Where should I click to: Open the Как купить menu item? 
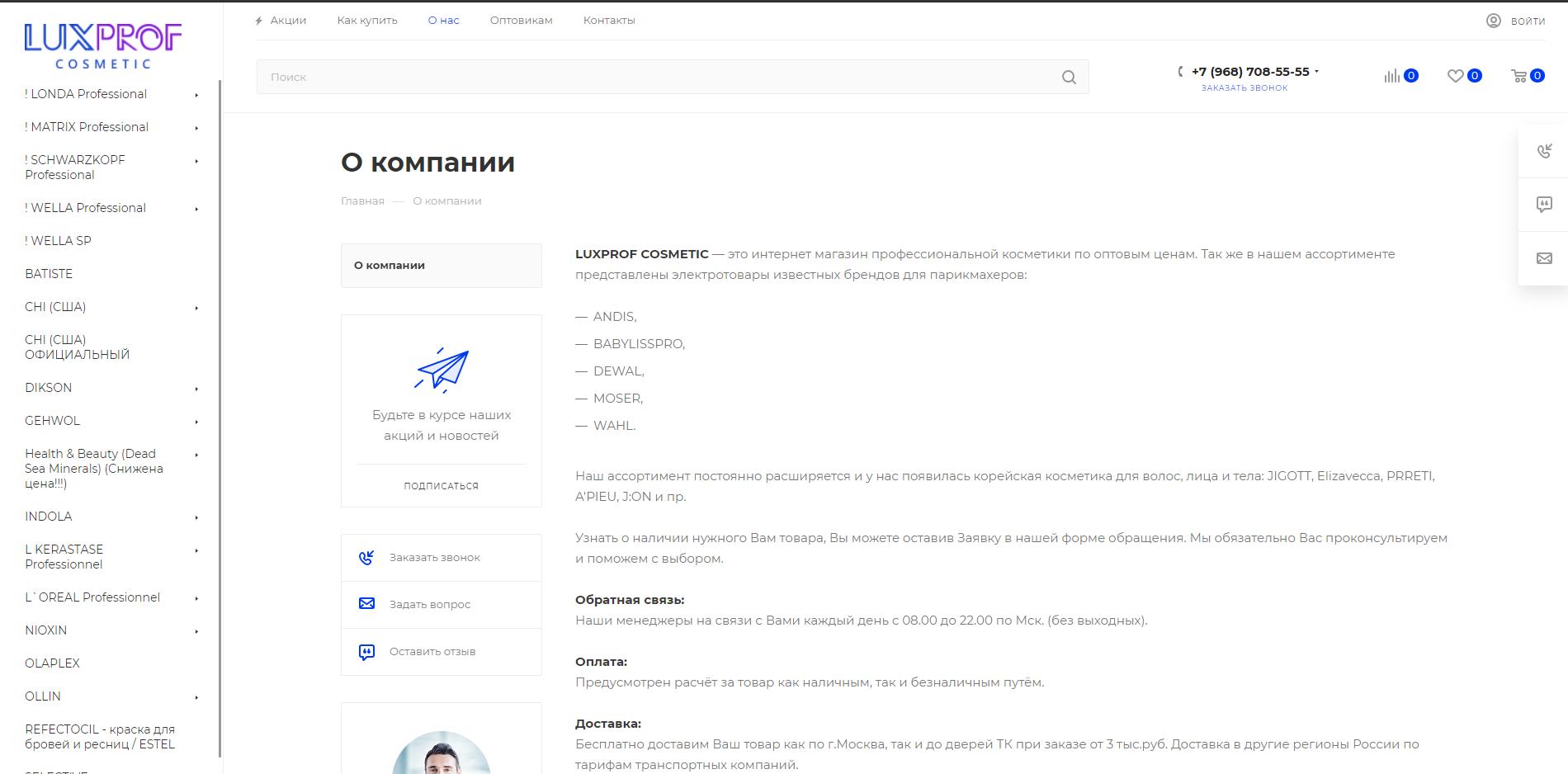pyautogui.click(x=367, y=21)
